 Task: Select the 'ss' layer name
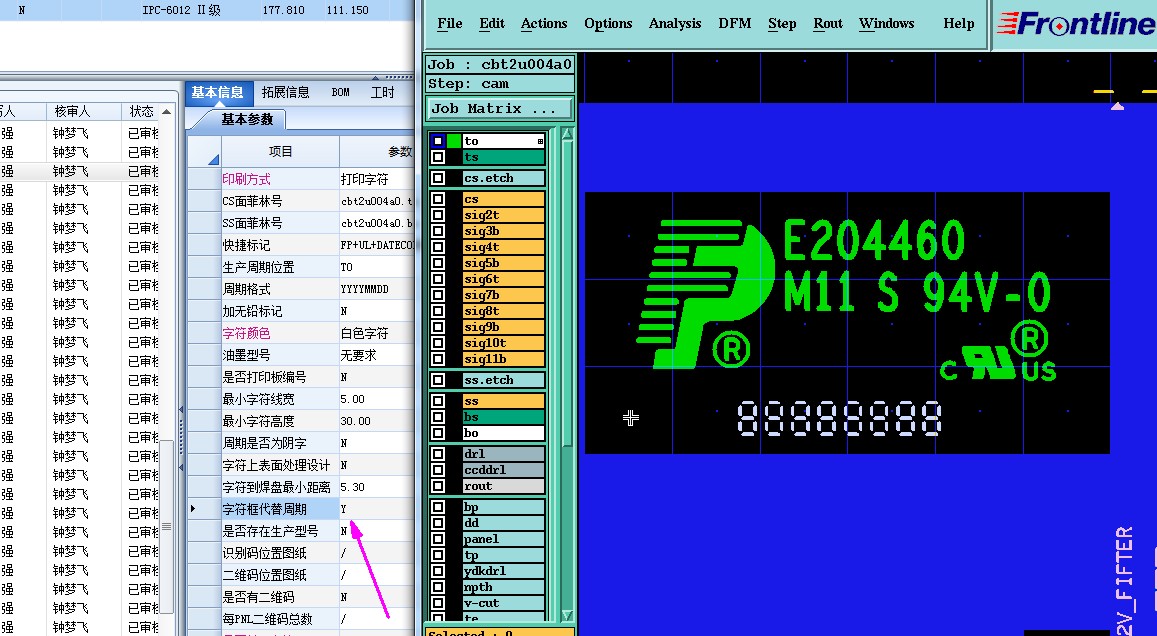503,401
